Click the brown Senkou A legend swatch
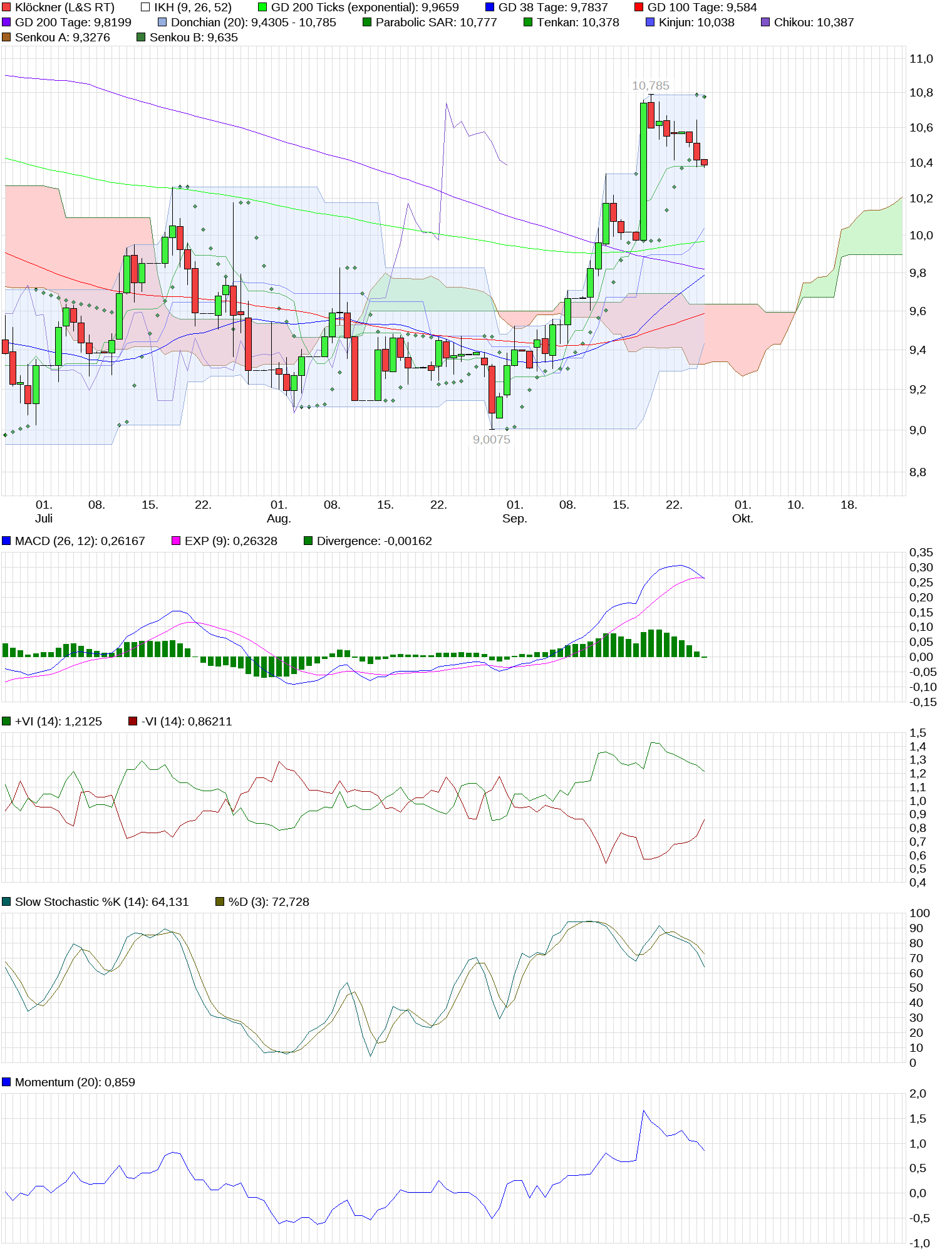Viewport: 952px width, 1256px height. click(x=6, y=38)
